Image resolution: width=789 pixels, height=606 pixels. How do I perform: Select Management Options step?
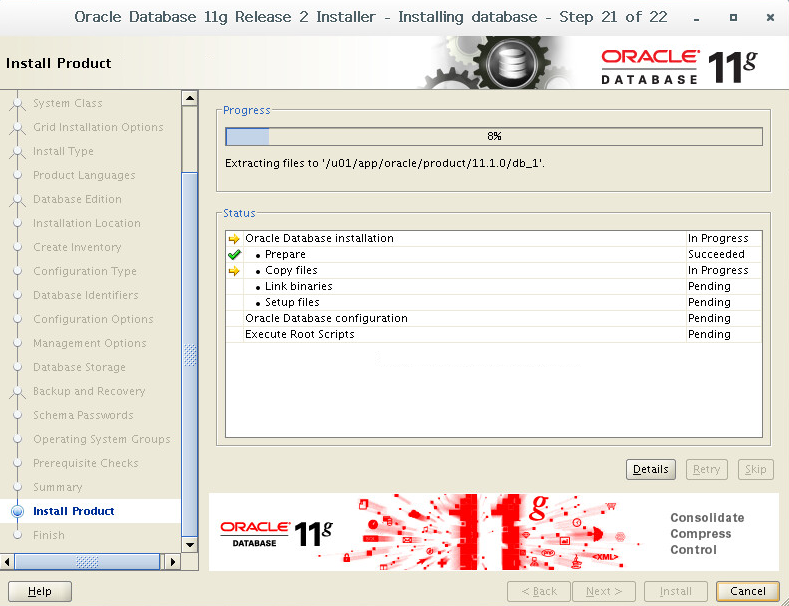90,343
